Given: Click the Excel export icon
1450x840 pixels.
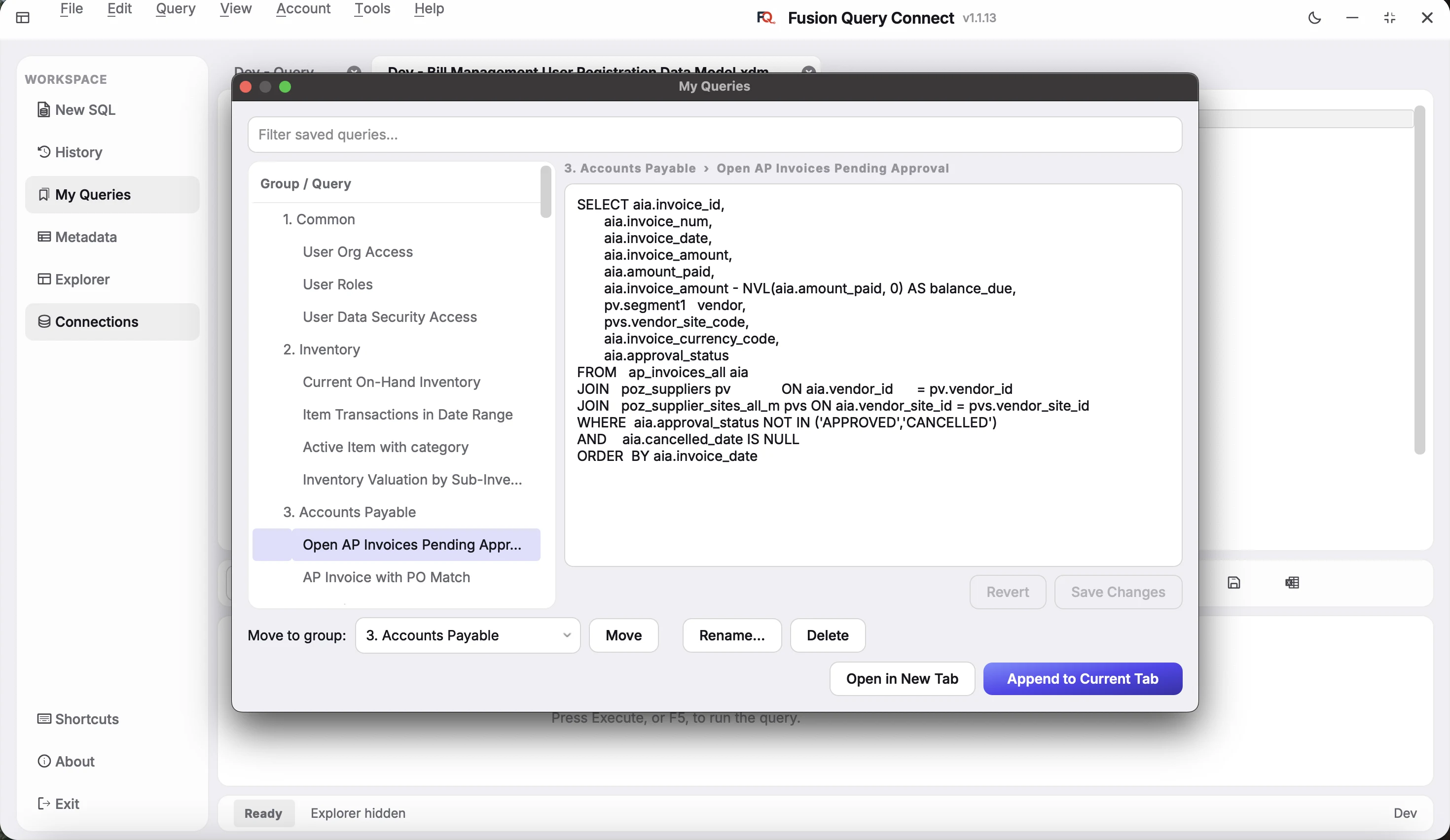Looking at the screenshot, I should coord(1292,583).
